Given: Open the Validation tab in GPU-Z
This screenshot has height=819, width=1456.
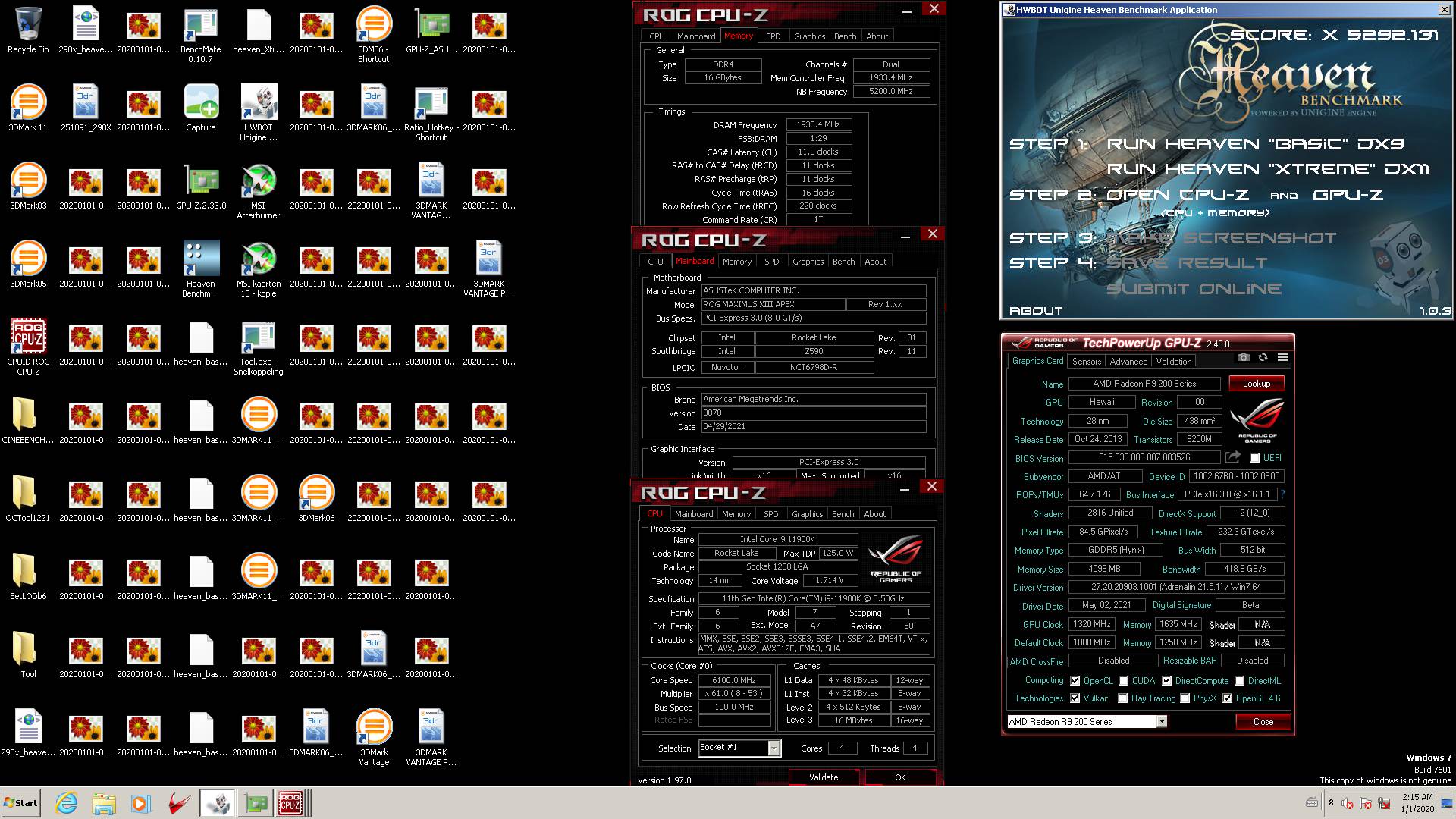Looking at the screenshot, I should (1173, 362).
